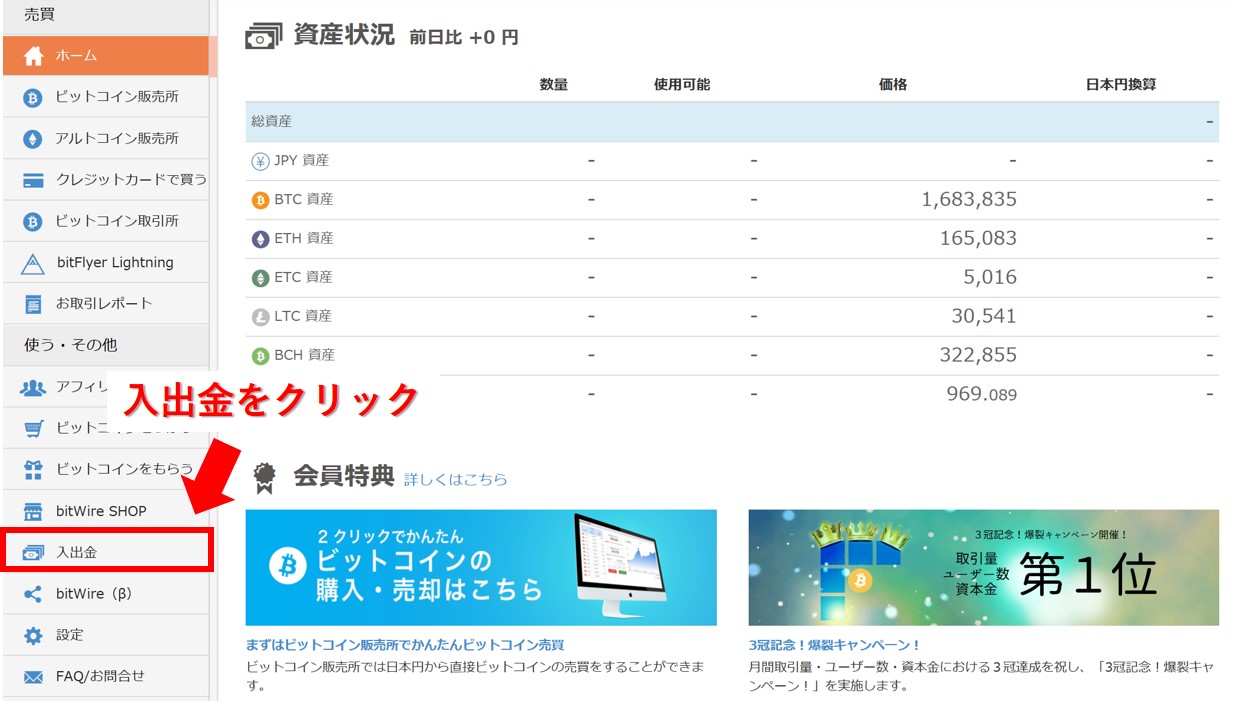Click the gear icon for 設定
Screen dimensions: 1234x701
point(33,635)
